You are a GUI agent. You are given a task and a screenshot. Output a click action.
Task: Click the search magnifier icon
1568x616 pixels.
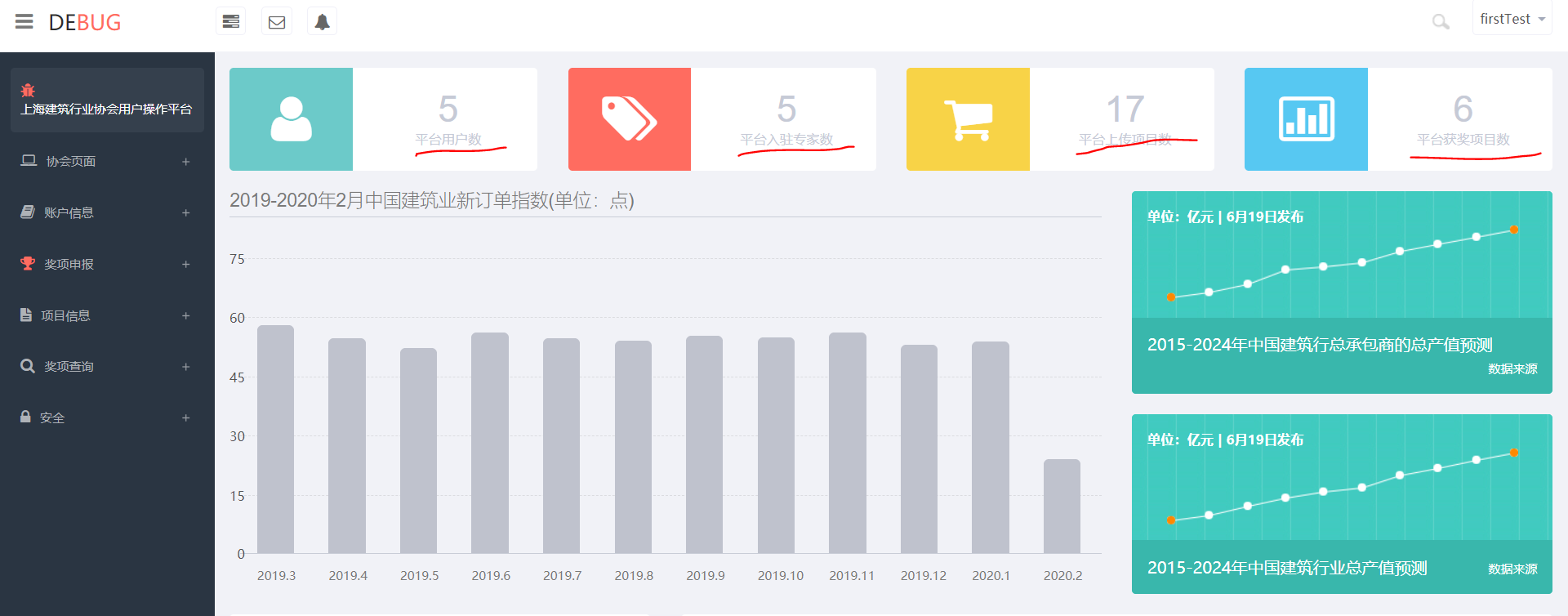click(1441, 22)
